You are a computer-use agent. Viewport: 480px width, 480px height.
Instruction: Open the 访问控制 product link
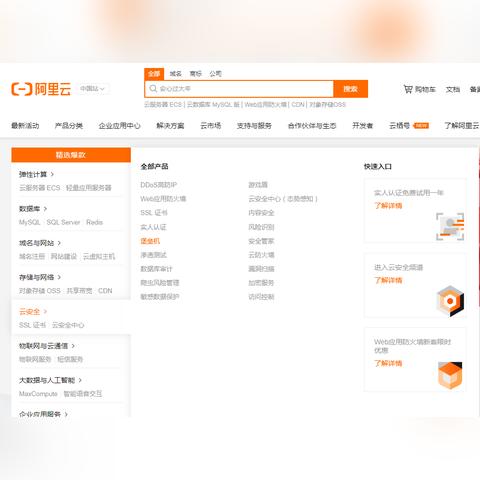(261, 297)
